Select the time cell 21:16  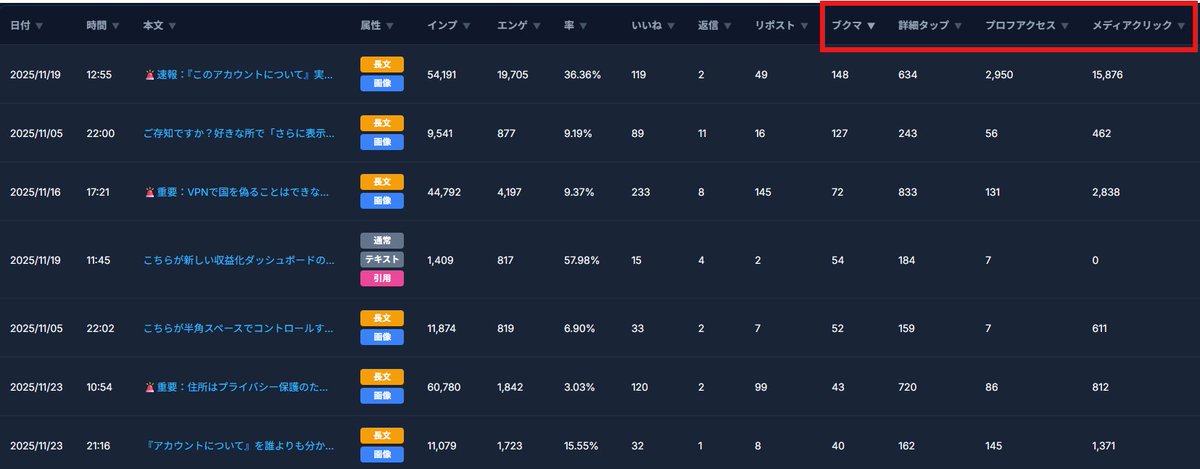[x=99, y=445]
